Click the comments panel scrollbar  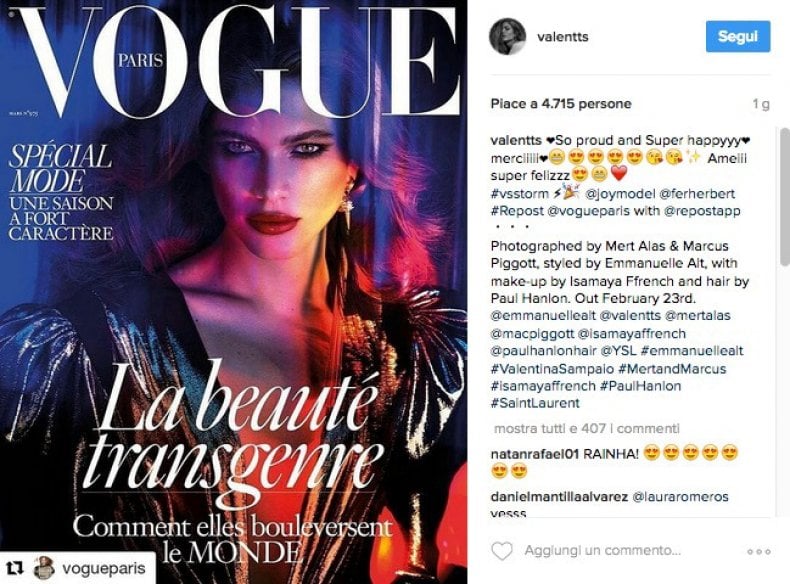click(x=785, y=197)
